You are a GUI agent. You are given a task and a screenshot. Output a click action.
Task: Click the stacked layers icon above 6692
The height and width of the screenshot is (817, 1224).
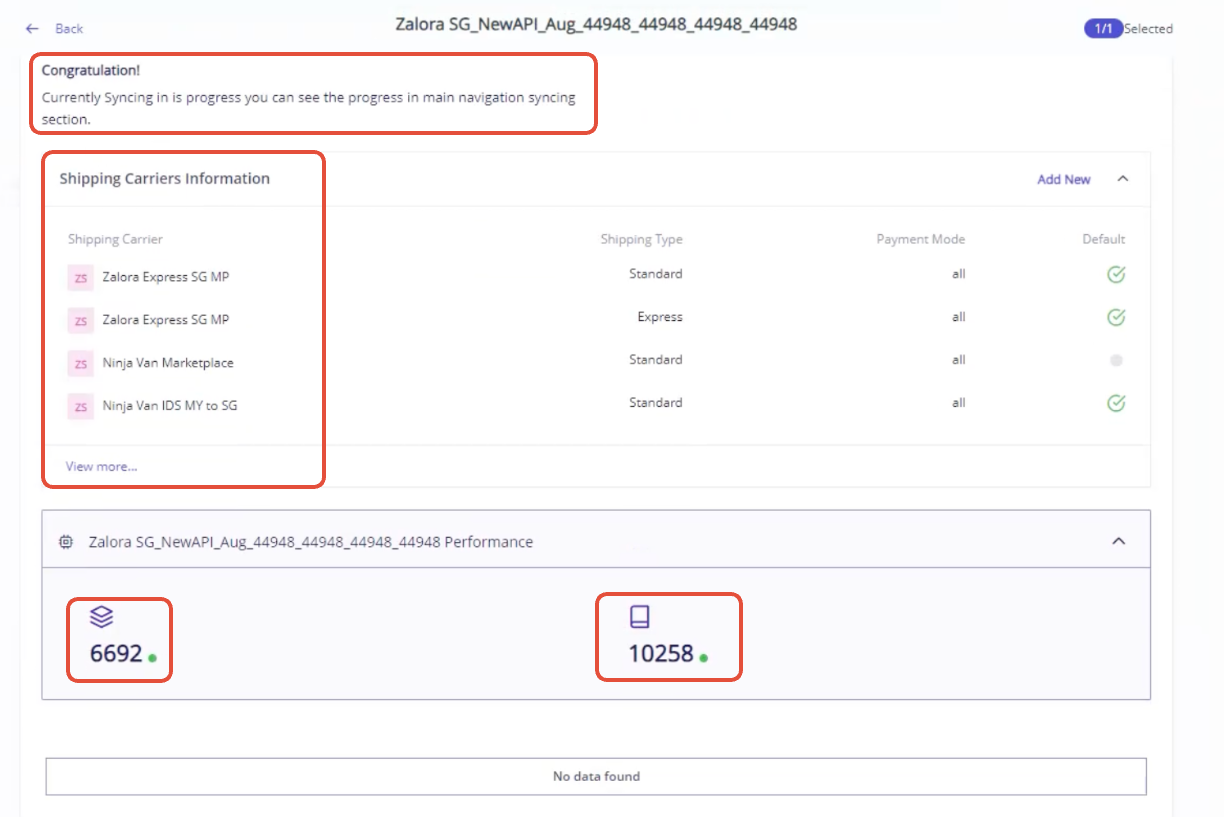point(101,617)
